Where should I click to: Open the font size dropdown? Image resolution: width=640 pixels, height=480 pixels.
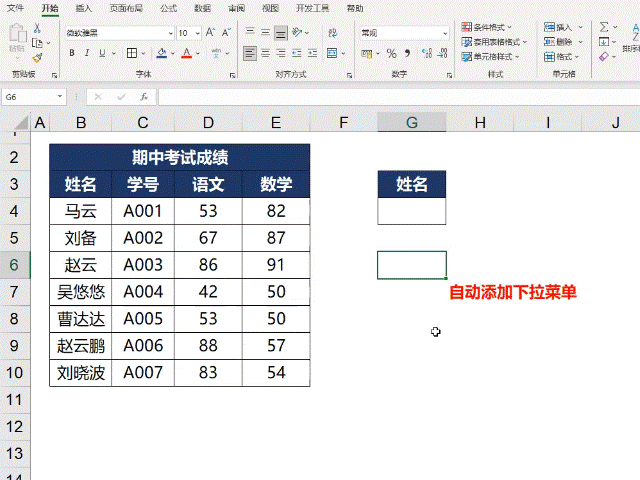coord(198,33)
